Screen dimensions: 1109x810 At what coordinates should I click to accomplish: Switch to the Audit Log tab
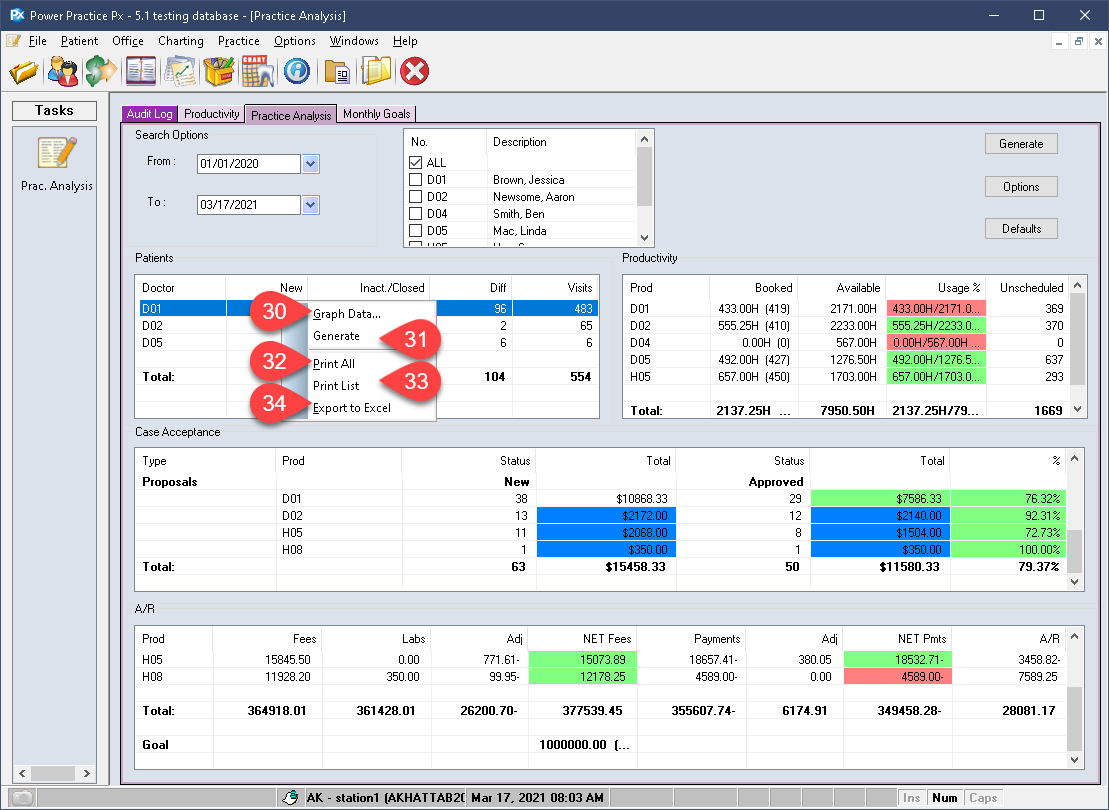tap(149, 114)
